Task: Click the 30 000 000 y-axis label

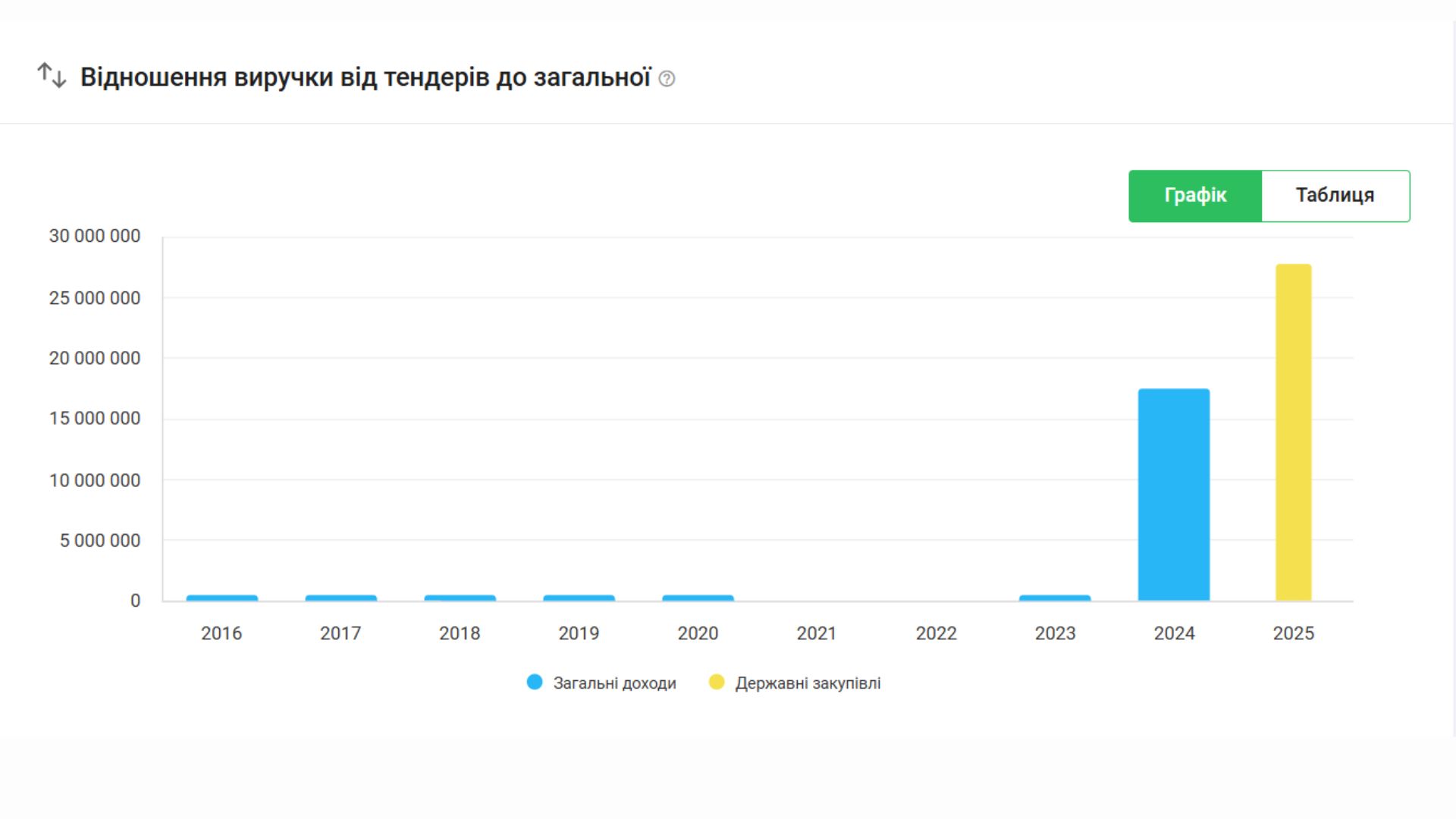Action: click(x=95, y=236)
